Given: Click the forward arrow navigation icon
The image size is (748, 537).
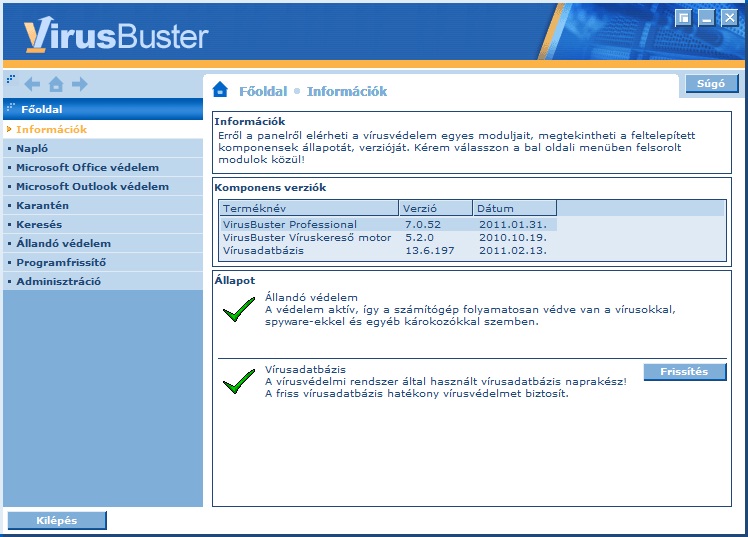Looking at the screenshot, I should coord(80,84).
